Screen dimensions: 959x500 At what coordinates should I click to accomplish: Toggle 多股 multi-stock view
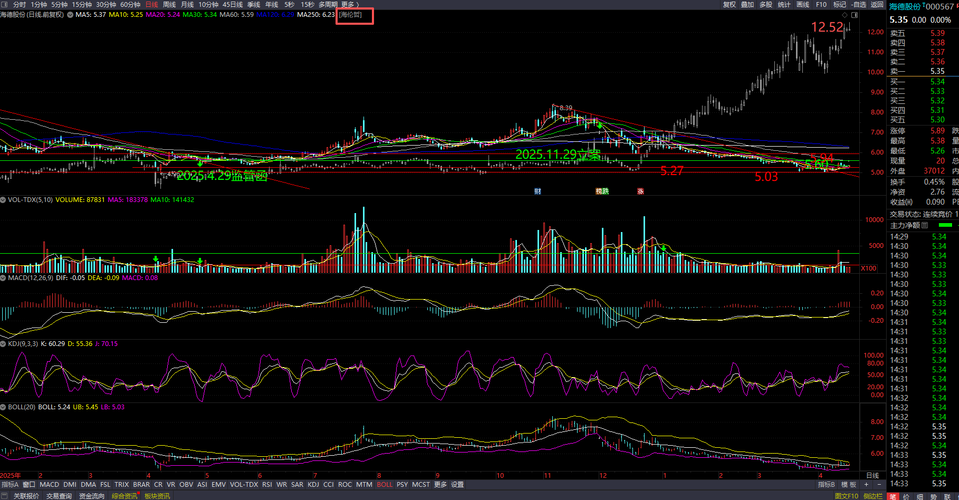(766, 5)
